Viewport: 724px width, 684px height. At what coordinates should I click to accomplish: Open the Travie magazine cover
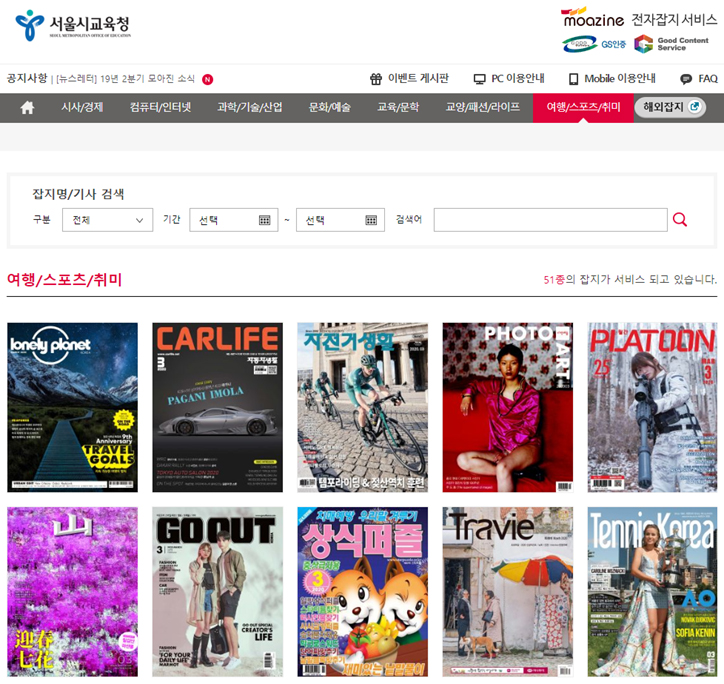click(x=508, y=592)
